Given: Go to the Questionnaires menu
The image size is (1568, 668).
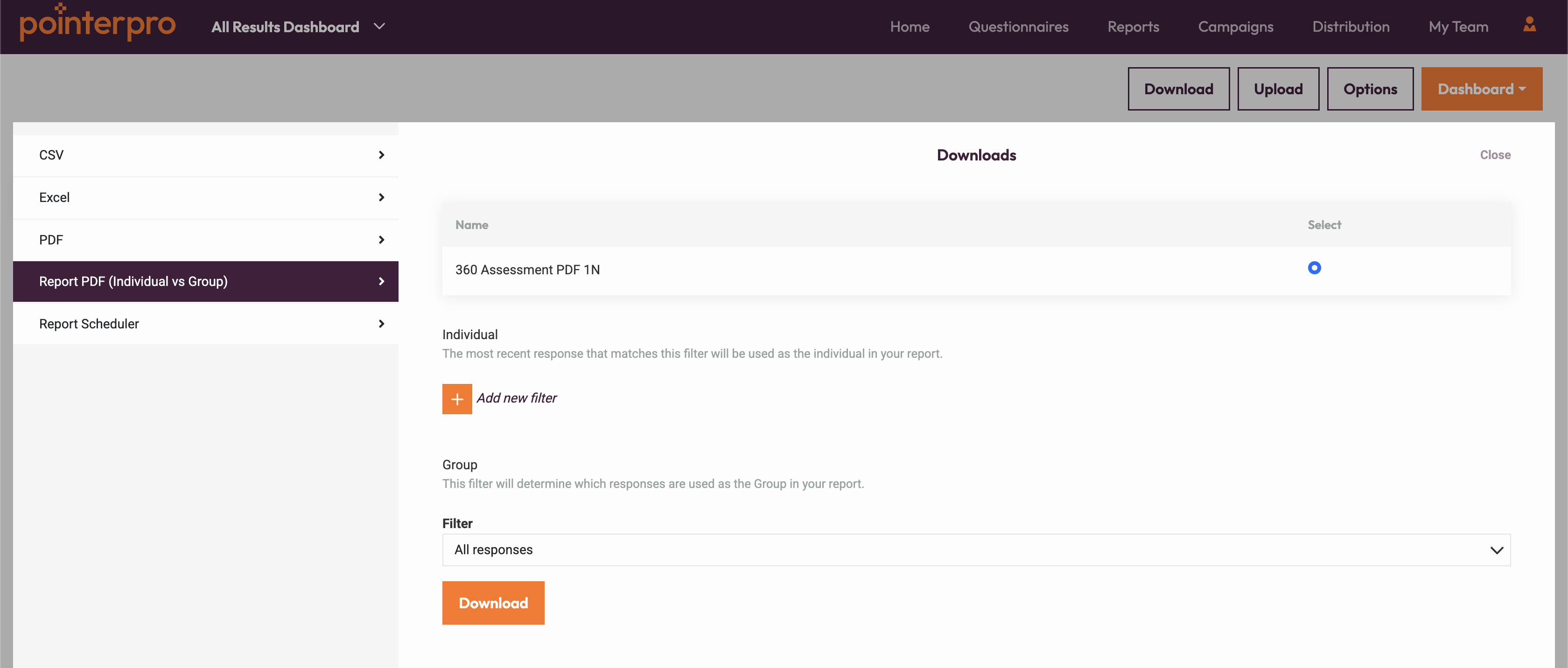Looking at the screenshot, I should [1018, 27].
